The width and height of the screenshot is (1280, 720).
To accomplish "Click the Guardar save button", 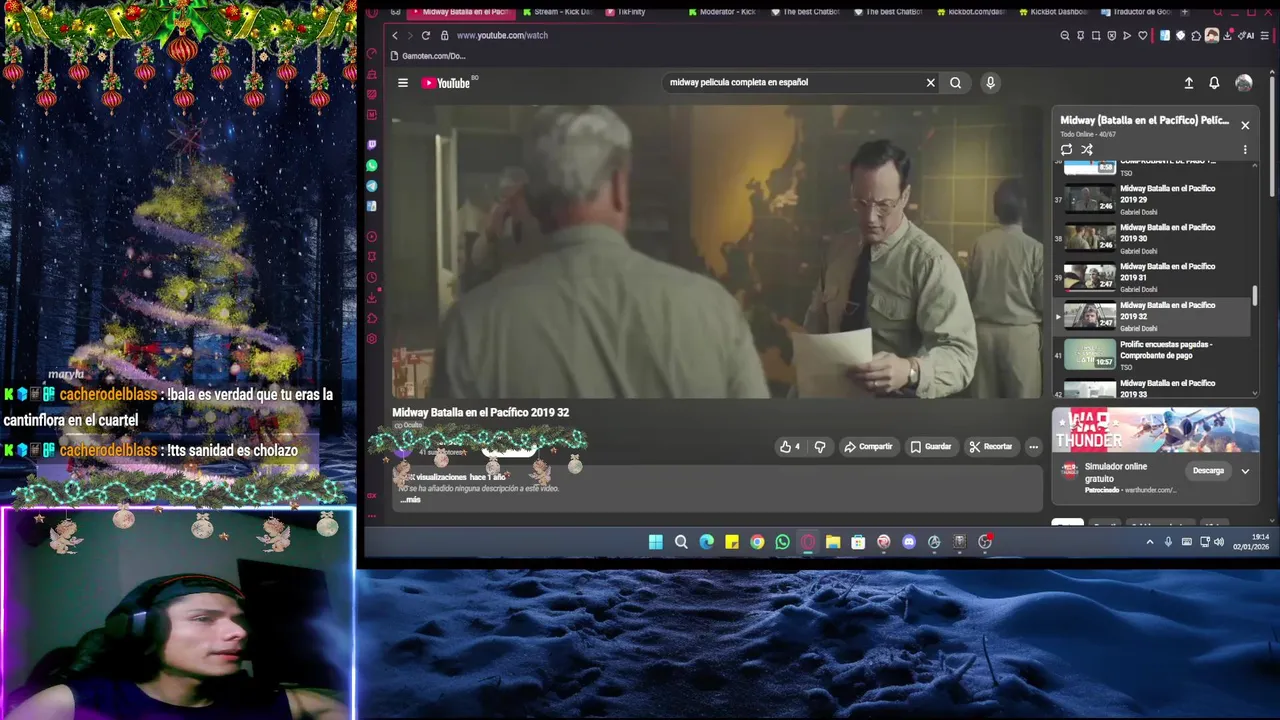I will [x=931, y=447].
